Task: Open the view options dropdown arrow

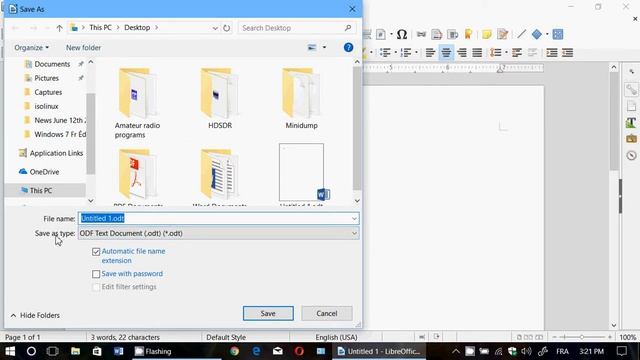Action: (324, 47)
